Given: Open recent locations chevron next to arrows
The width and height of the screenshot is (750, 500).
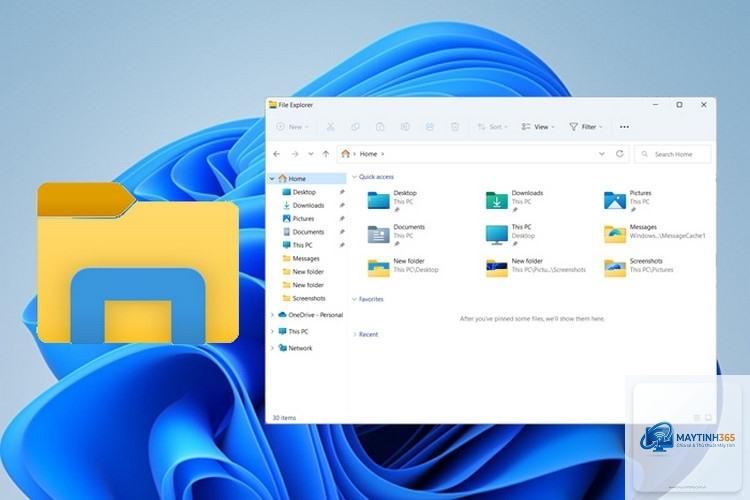Looking at the screenshot, I should (310, 154).
